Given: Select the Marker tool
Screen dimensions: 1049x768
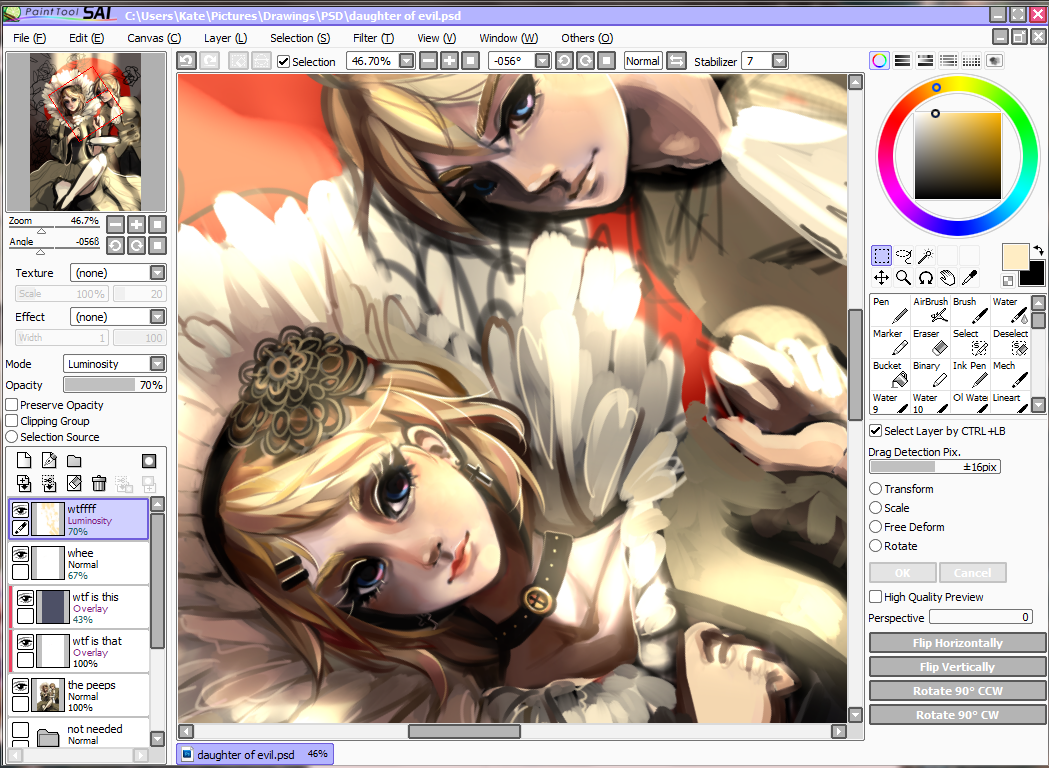Looking at the screenshot, I should click(890, 342).
